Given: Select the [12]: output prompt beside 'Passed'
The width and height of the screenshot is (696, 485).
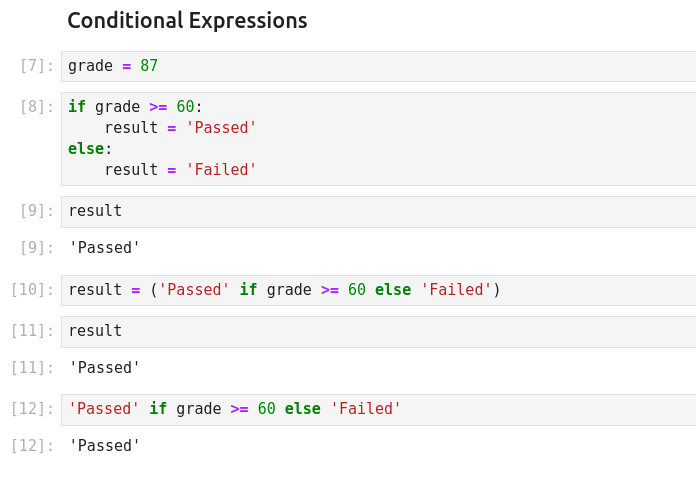Looking at the screenshot, I should [33, 446].
